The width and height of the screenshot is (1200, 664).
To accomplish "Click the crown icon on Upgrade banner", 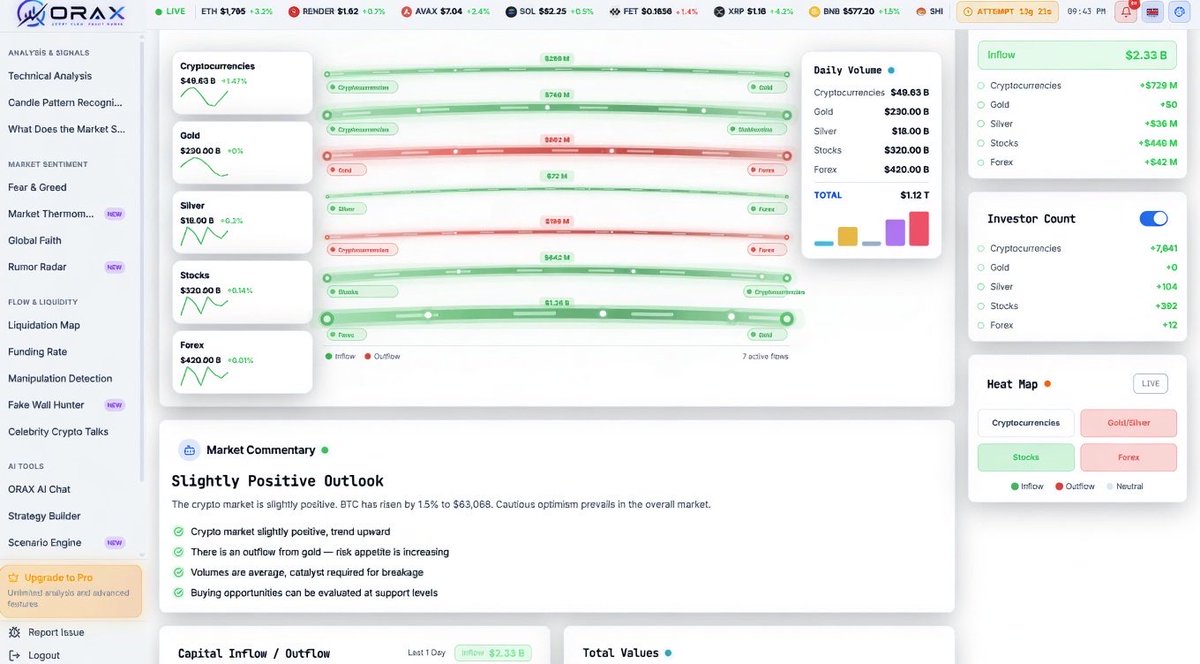I will (x=14, y=578).
